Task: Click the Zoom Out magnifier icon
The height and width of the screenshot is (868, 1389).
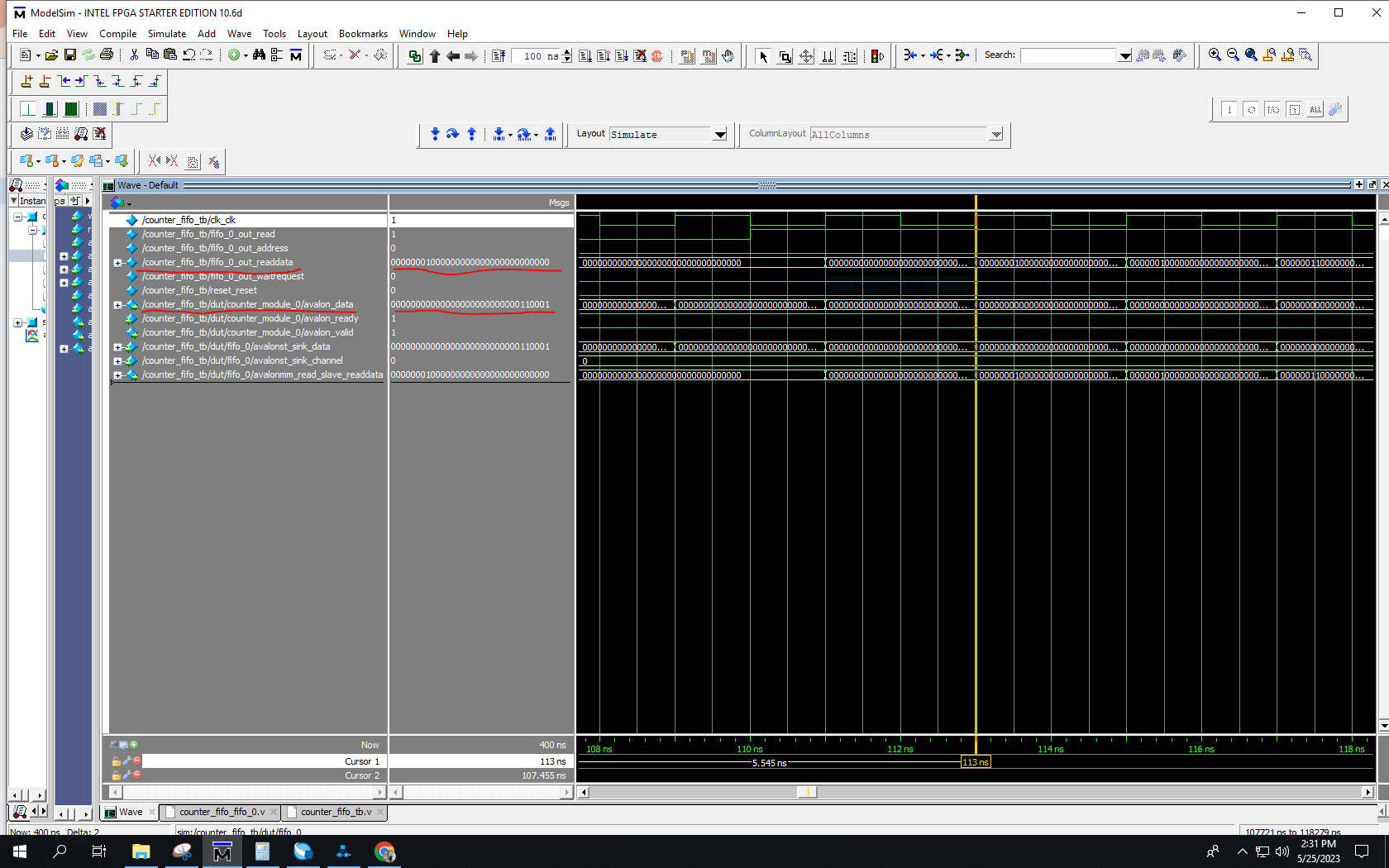Action: tap(1233, 55)
